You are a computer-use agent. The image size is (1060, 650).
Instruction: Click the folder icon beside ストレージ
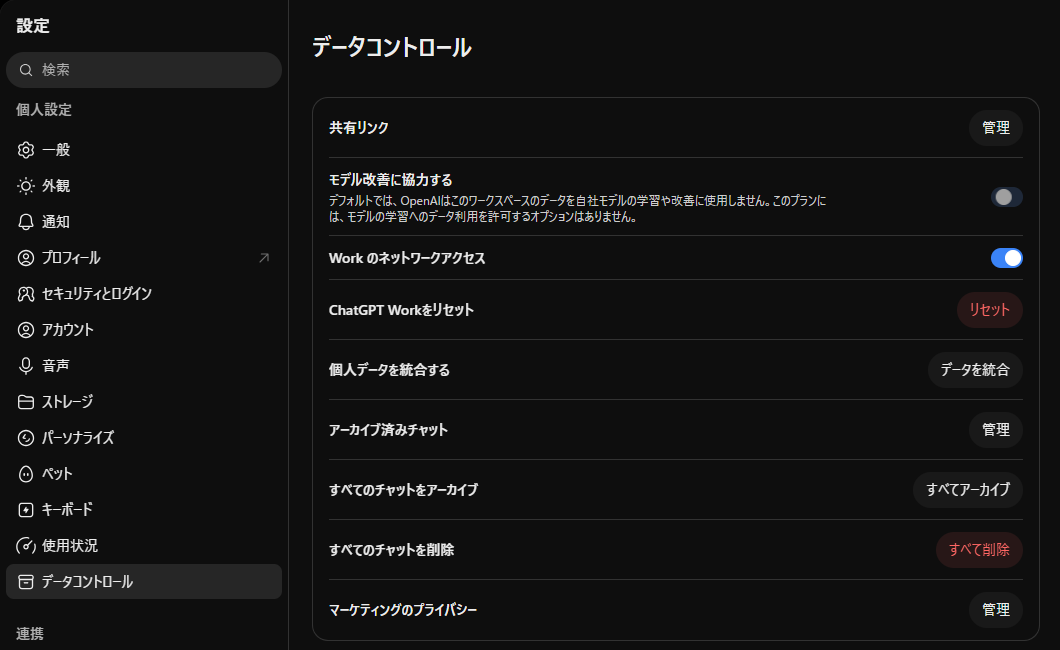tap(26, 401)
